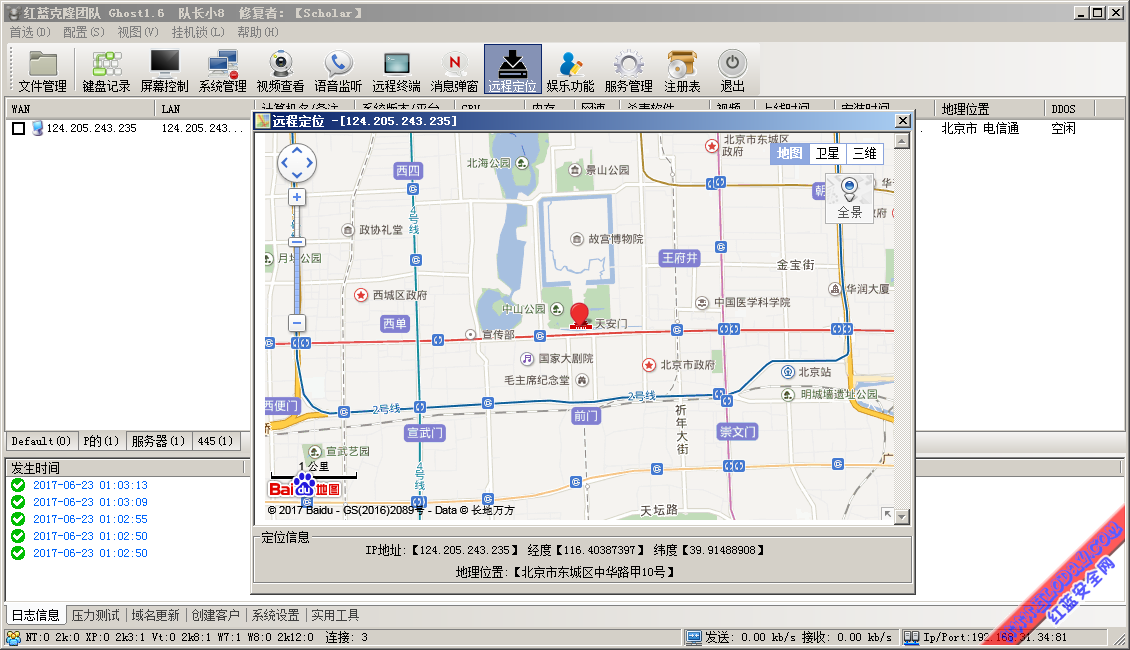This screenshot has width=1130, height=650.
Task: Click the Ip/Port book icon in status bar
Action: (912, 637)
